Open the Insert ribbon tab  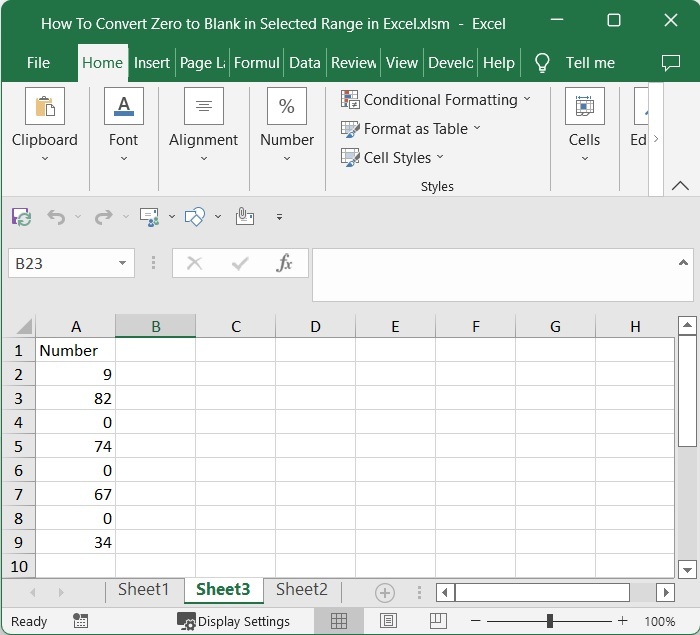[152, 62]
